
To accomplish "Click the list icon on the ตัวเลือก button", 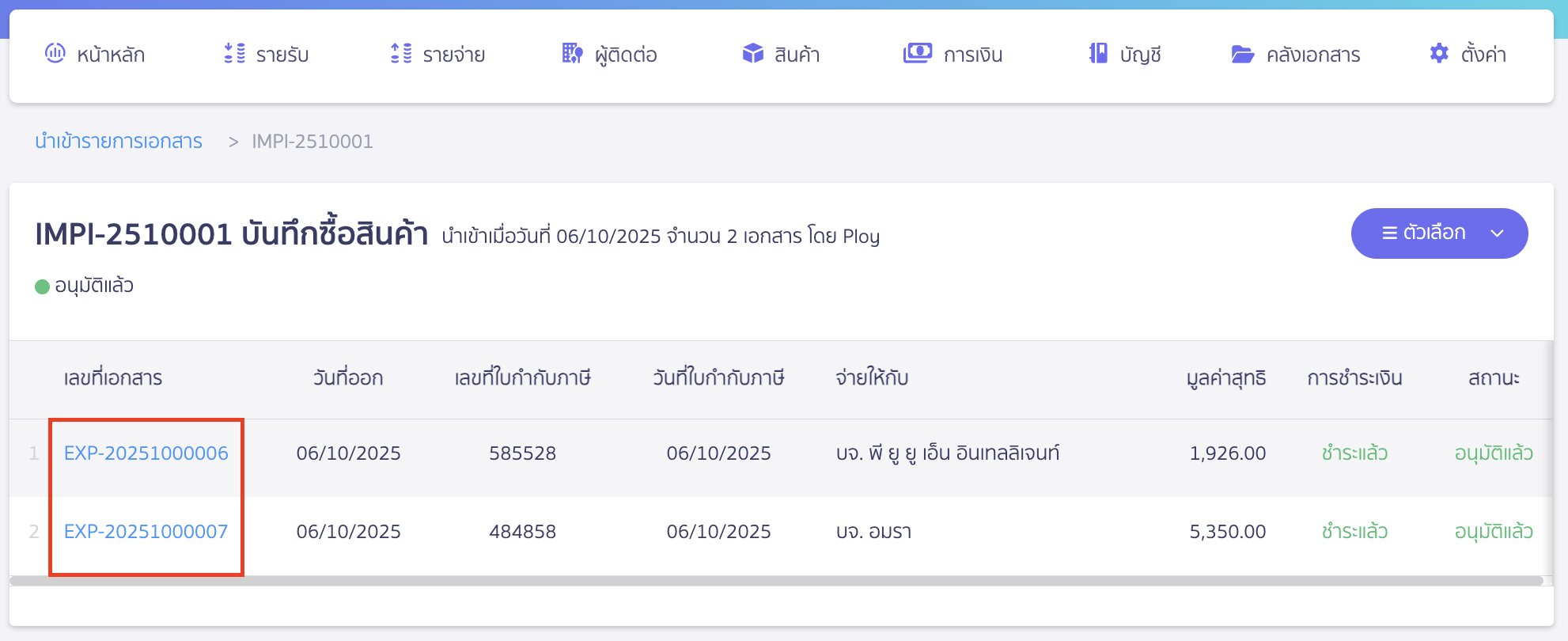I will 1388,233.
